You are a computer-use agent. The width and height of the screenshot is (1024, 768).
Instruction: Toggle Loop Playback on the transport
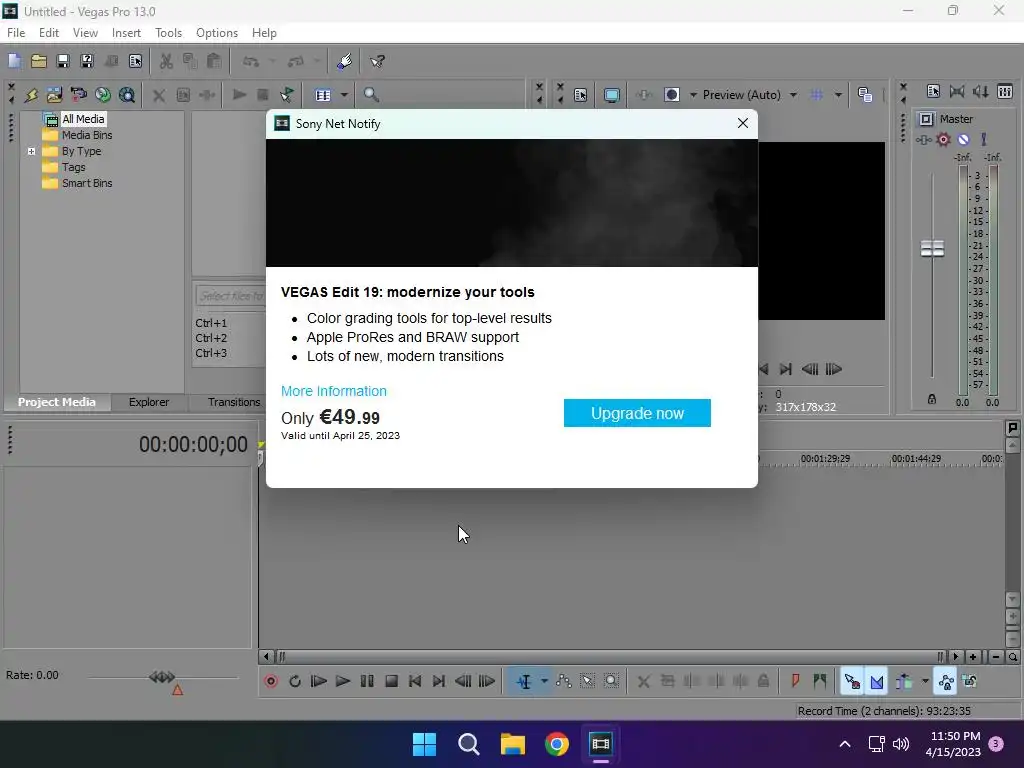click(295, 682)
